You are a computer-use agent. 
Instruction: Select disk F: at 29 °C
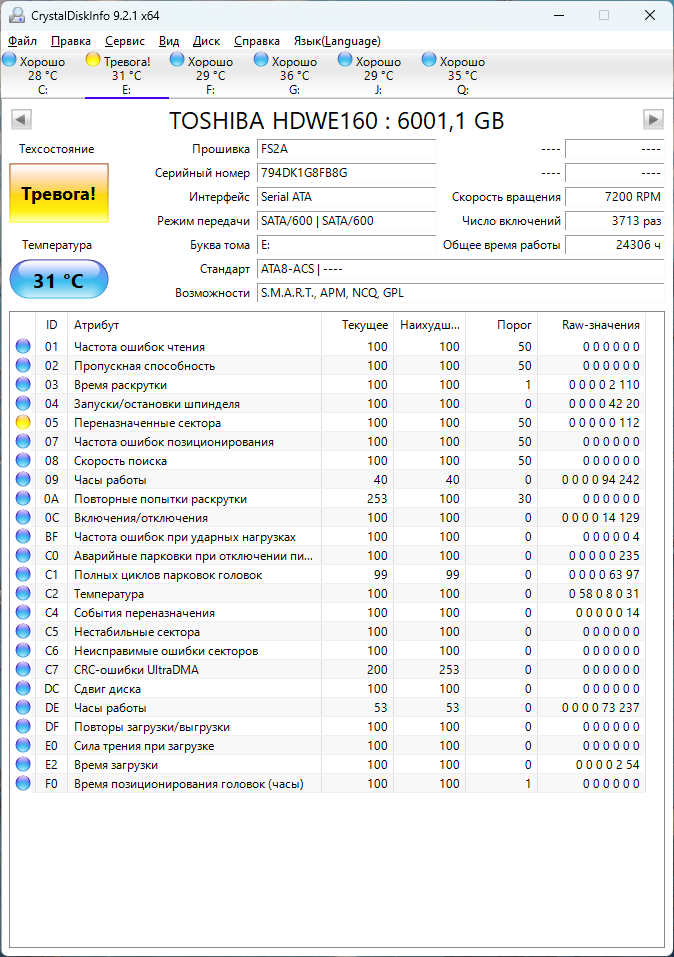[x=210, y=74]
